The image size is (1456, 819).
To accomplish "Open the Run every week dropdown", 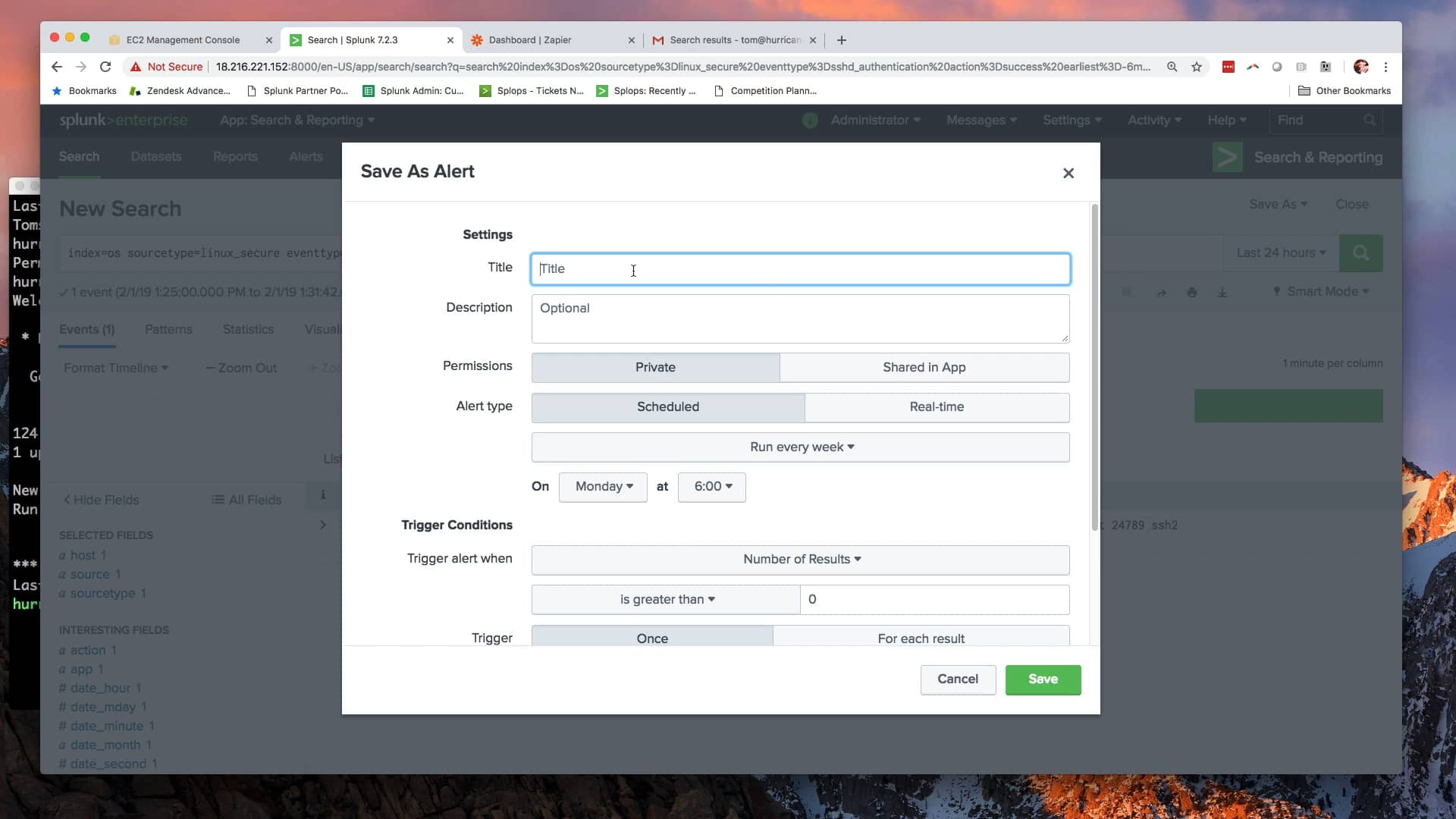I will coord(800,447).
